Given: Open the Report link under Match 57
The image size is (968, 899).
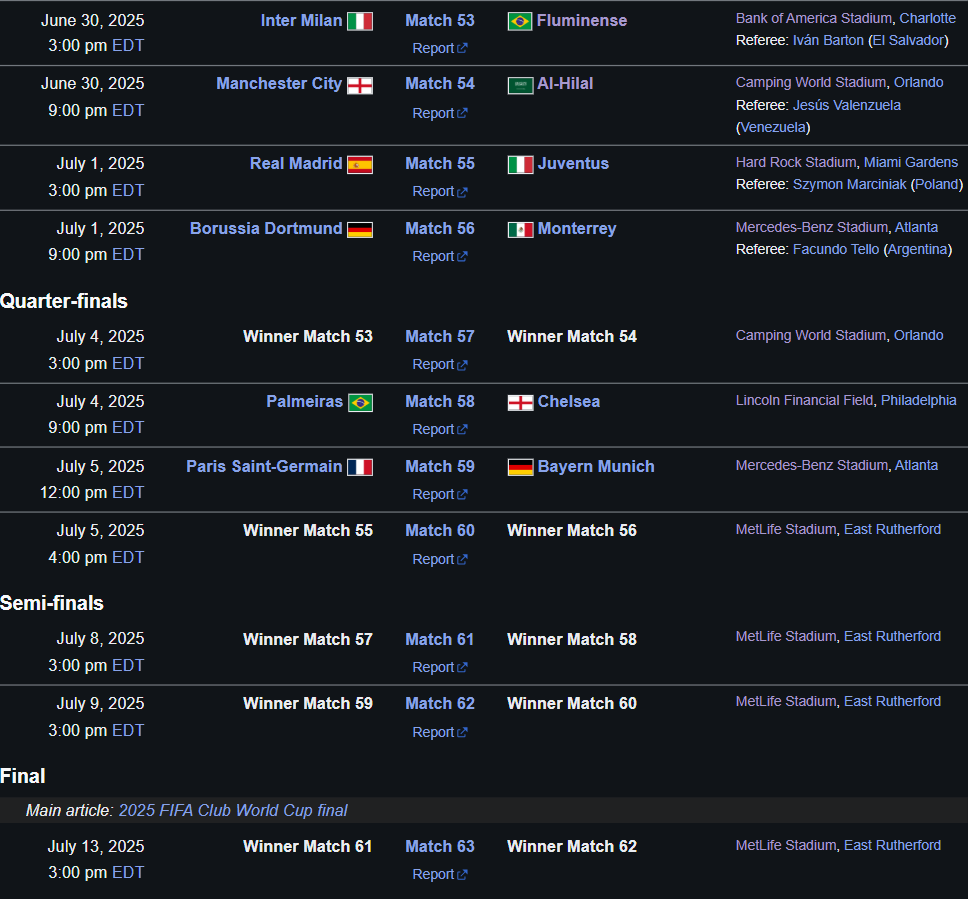Looking at the screenshot, I should (440, 364).
